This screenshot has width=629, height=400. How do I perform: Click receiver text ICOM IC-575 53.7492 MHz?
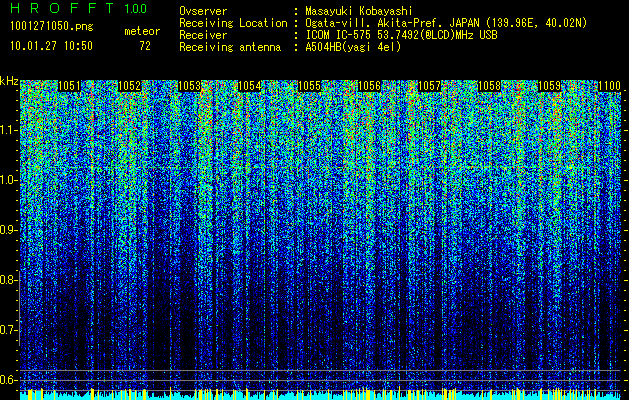pos(401,35)
